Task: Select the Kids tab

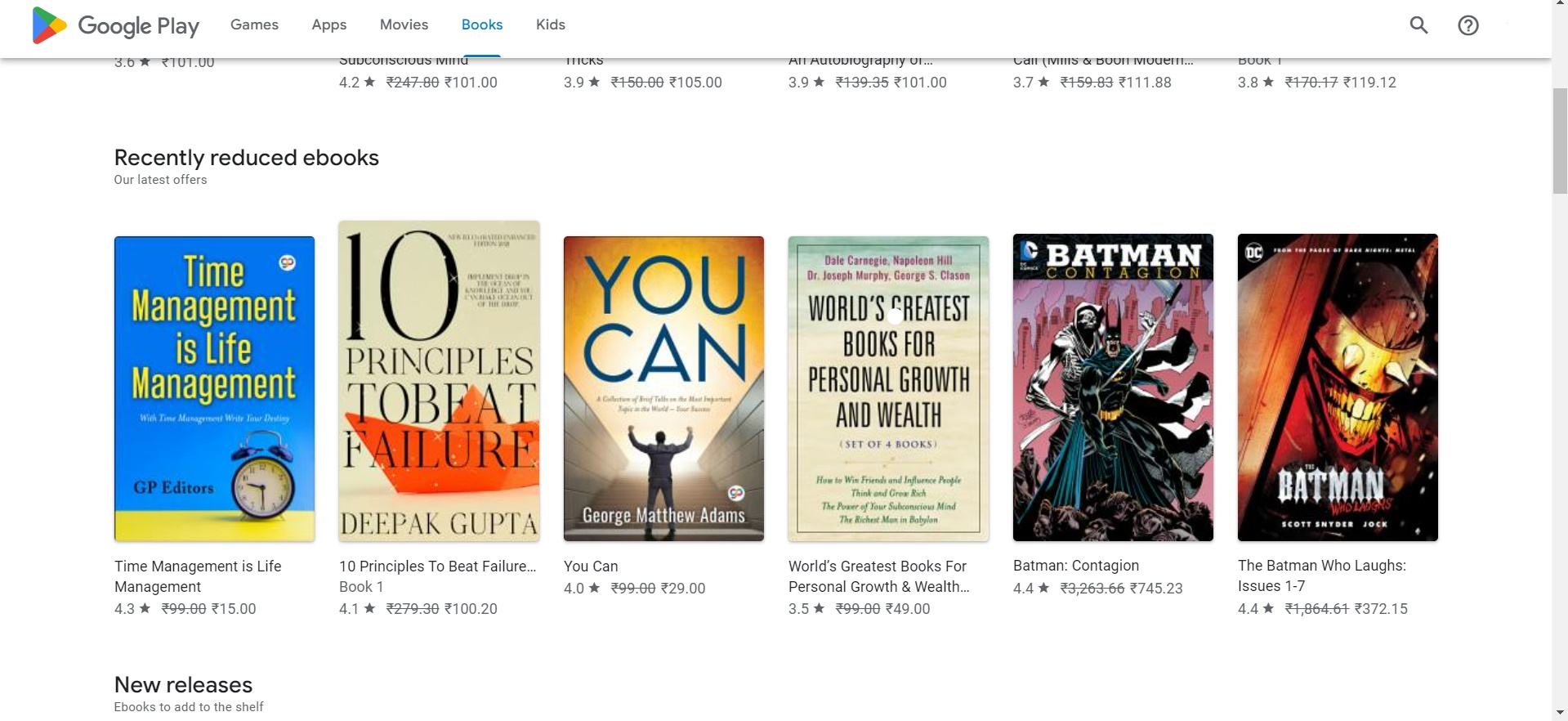Action: (551, 25)
